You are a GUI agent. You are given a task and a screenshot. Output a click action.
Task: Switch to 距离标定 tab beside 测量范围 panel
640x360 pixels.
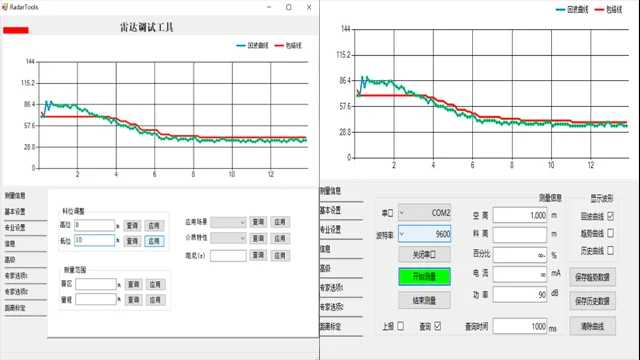15,308
